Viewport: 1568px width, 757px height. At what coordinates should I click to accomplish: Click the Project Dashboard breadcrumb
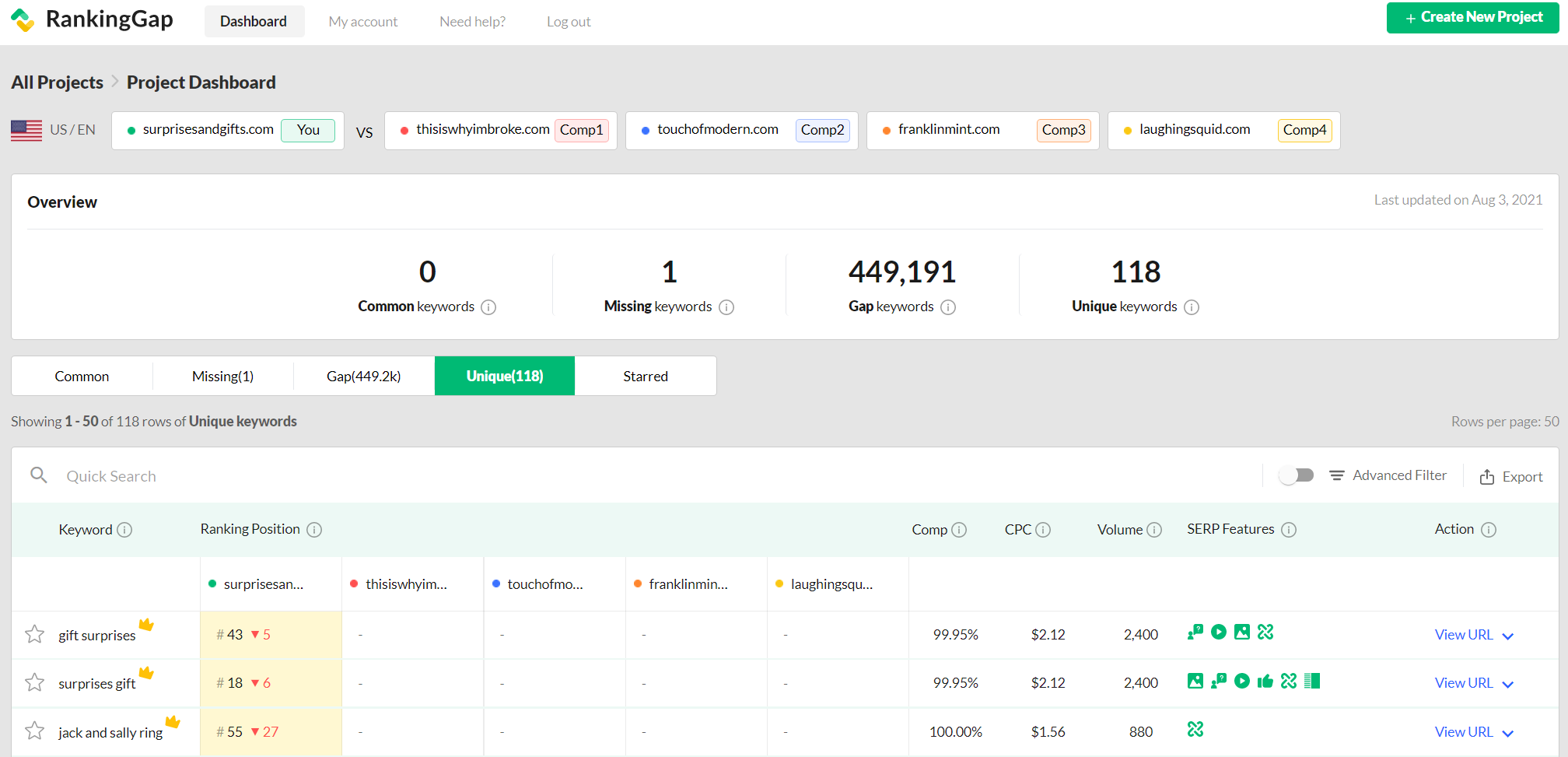pyautogui.click(x=201, y=82)
